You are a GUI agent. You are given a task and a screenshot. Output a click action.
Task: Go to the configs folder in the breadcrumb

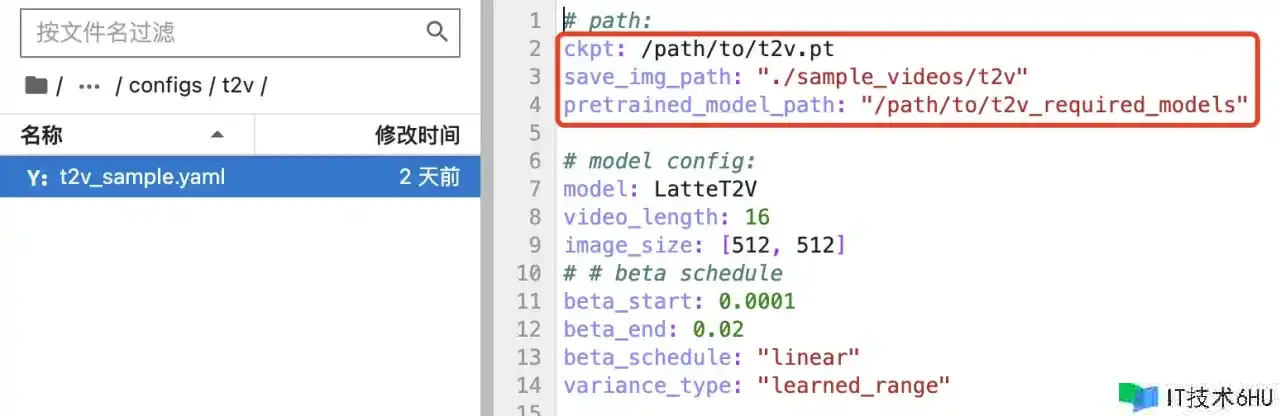(x=165, y=86)
